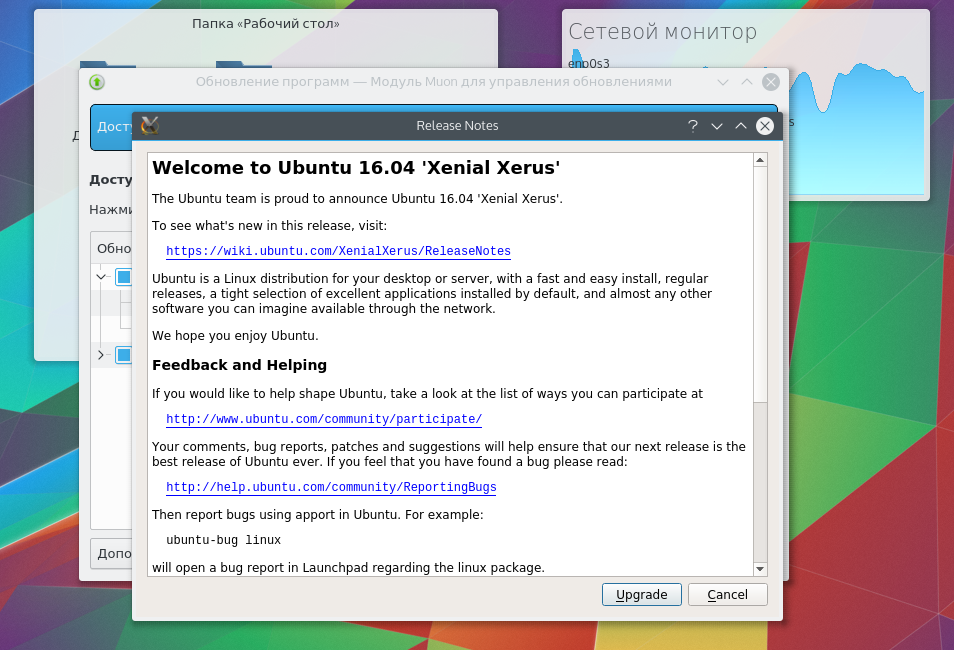Toggle the second update group checkbox
954x650 pixels.
pos(124,355)
